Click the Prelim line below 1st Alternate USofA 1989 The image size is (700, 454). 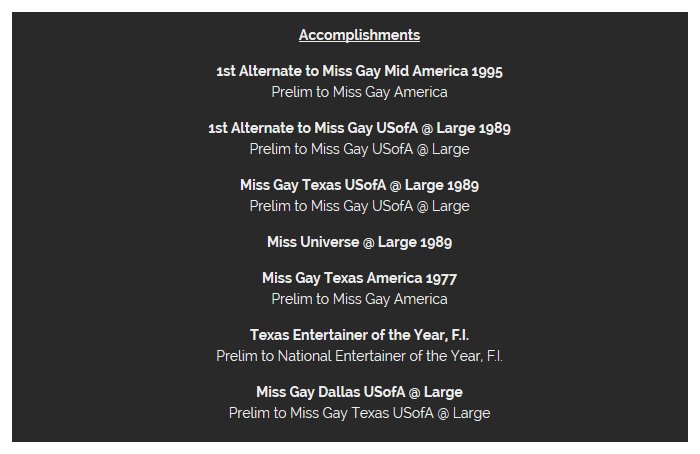pos(359,149)
